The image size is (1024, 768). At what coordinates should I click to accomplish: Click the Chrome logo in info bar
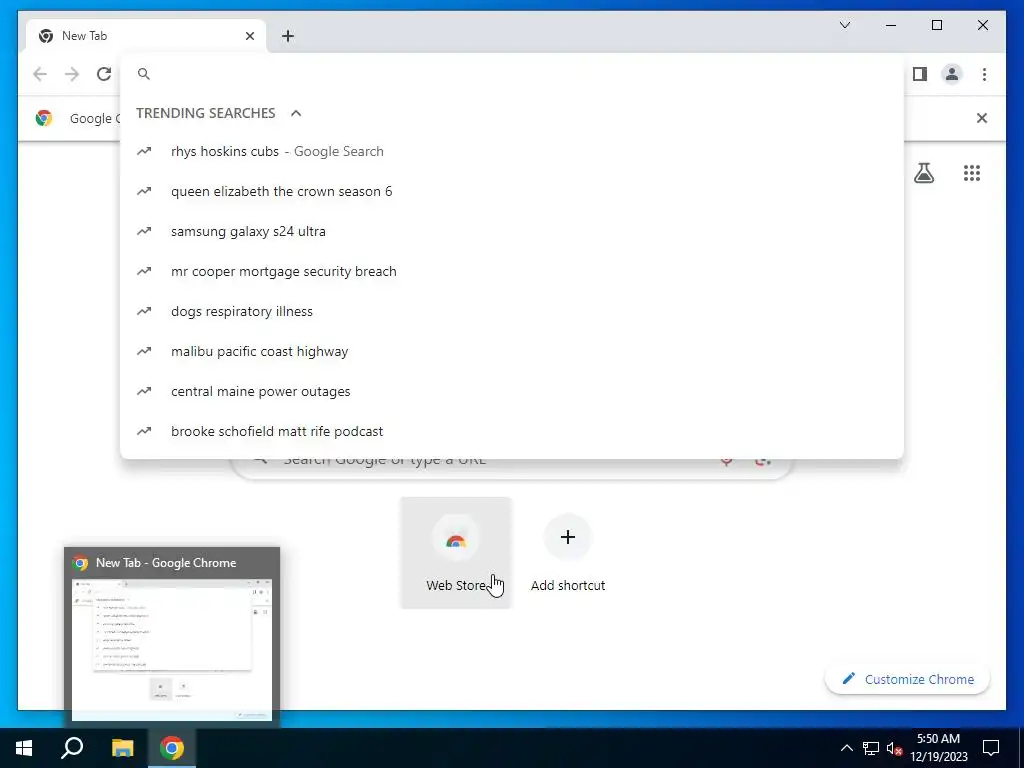click(x=44, y=118)
